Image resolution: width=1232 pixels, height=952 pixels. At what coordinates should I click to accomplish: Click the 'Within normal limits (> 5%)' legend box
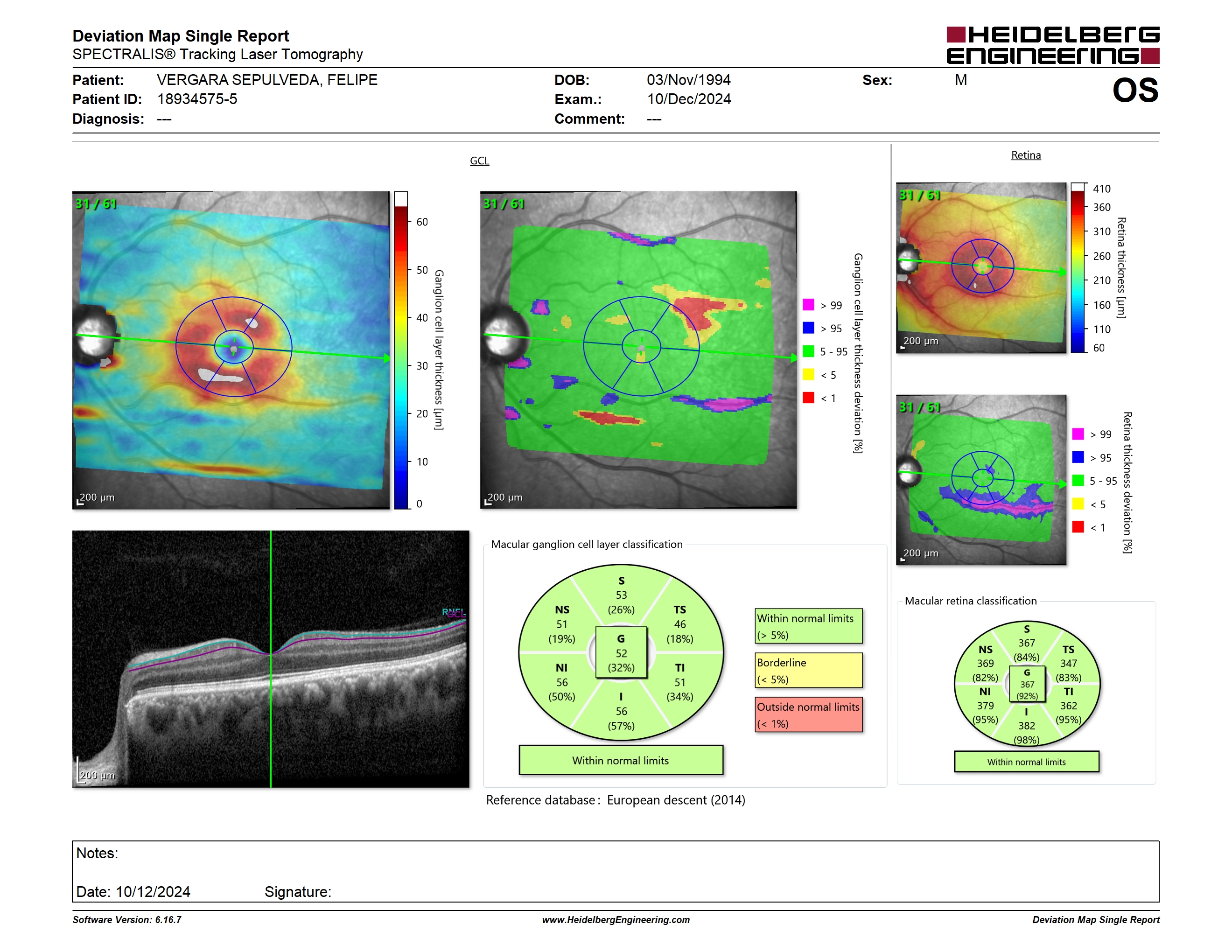pos(808,626)
